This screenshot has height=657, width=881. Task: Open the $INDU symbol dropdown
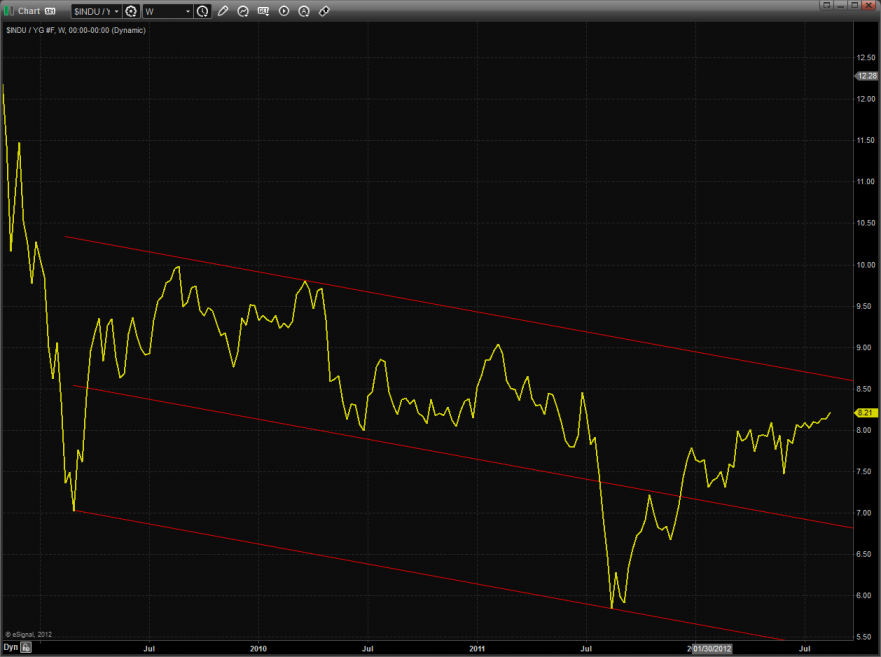click(x=96, y=11)
